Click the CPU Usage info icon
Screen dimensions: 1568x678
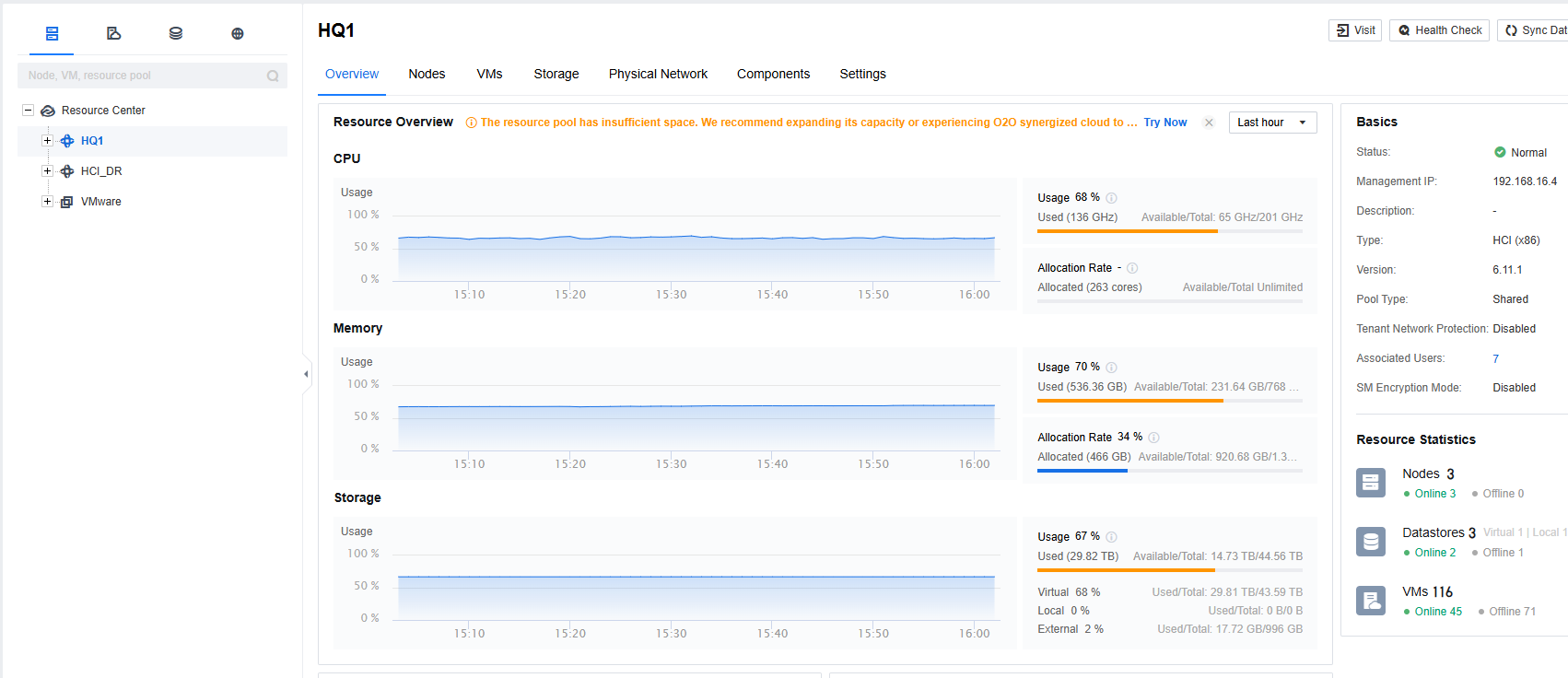click(1111, 198)
